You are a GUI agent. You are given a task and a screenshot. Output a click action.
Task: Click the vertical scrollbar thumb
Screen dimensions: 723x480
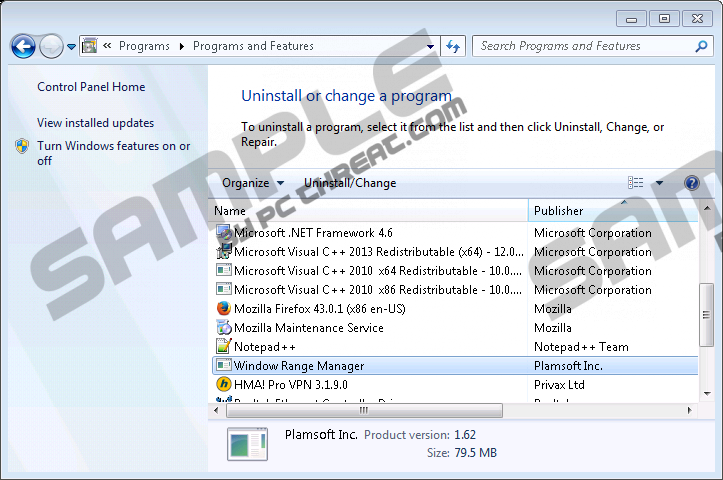(x=706, y=314)
